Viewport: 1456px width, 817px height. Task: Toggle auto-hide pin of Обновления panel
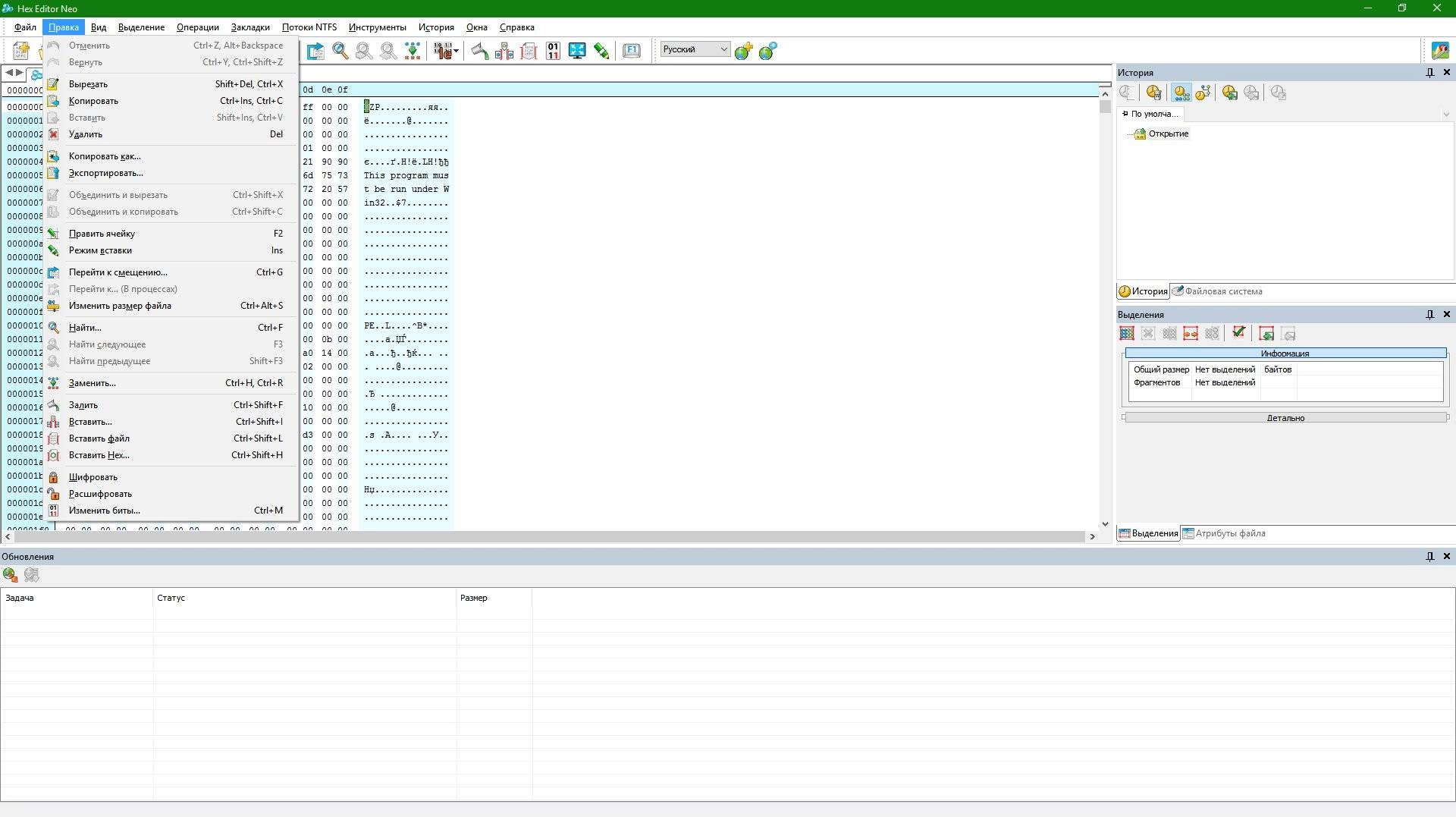[1430, 556]
